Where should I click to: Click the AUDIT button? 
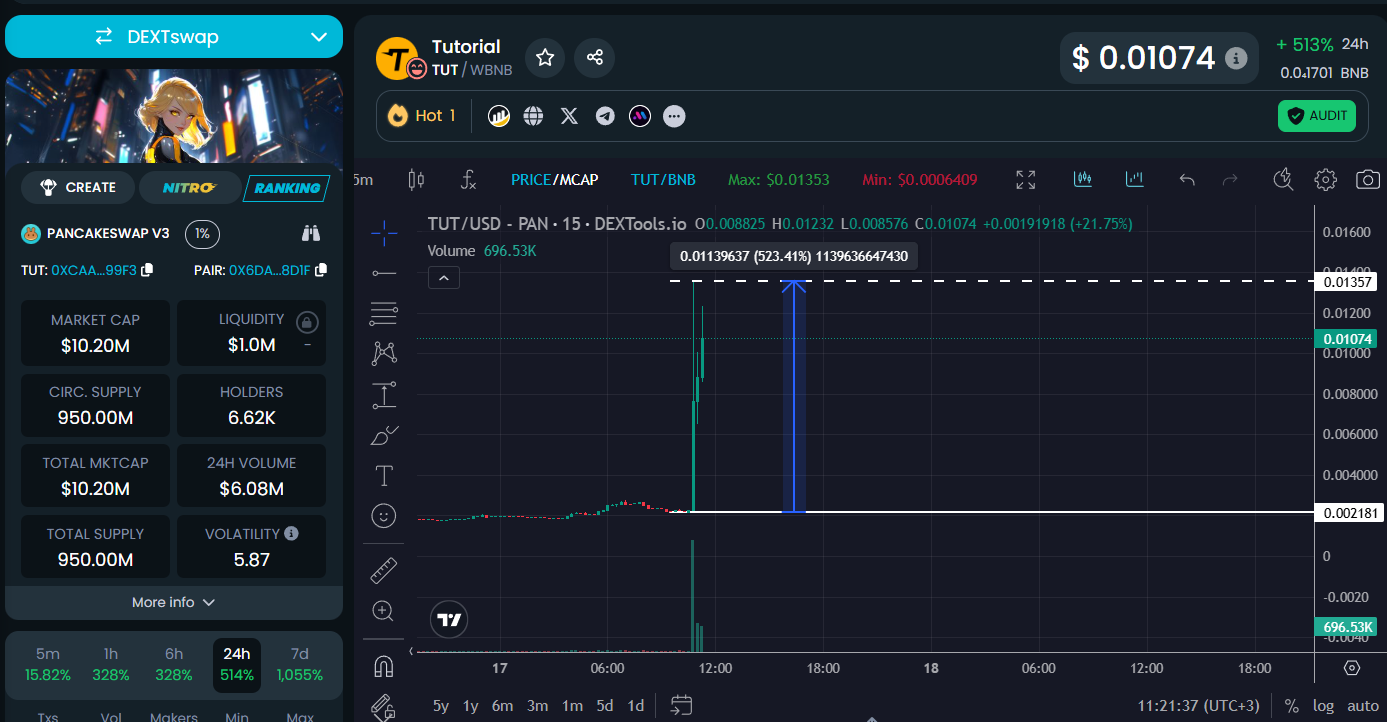click(1316, 116)
